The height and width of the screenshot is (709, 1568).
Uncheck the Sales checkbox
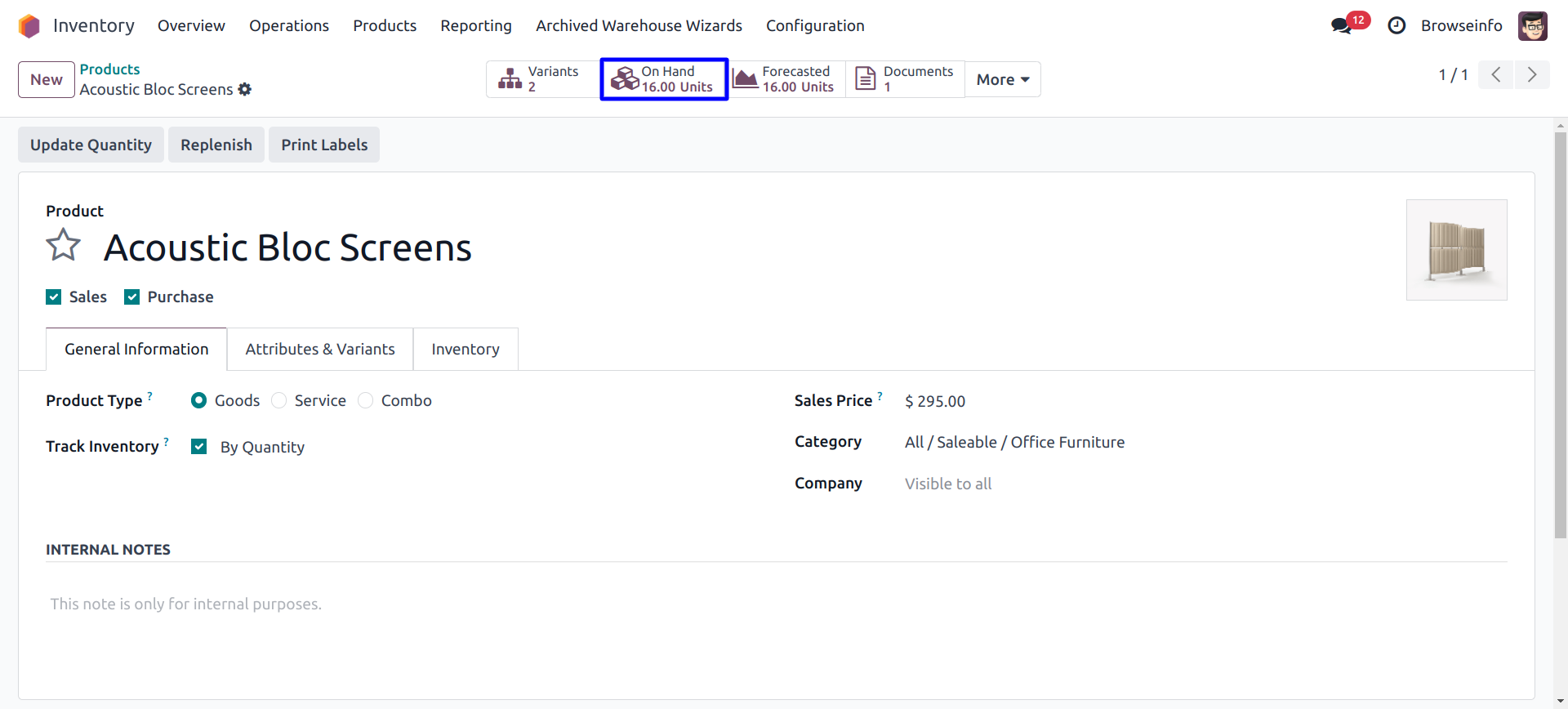click(54, 297)
